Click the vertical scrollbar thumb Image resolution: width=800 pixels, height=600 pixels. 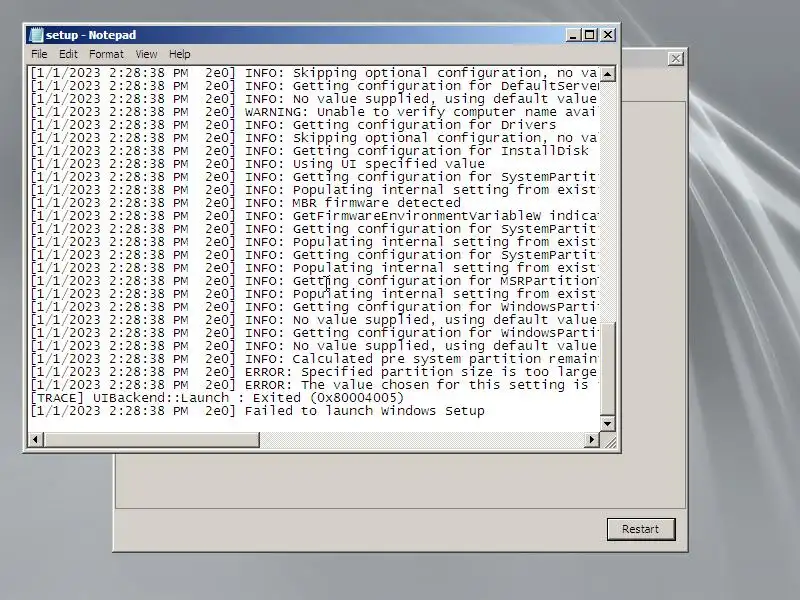tap(607, 369)
